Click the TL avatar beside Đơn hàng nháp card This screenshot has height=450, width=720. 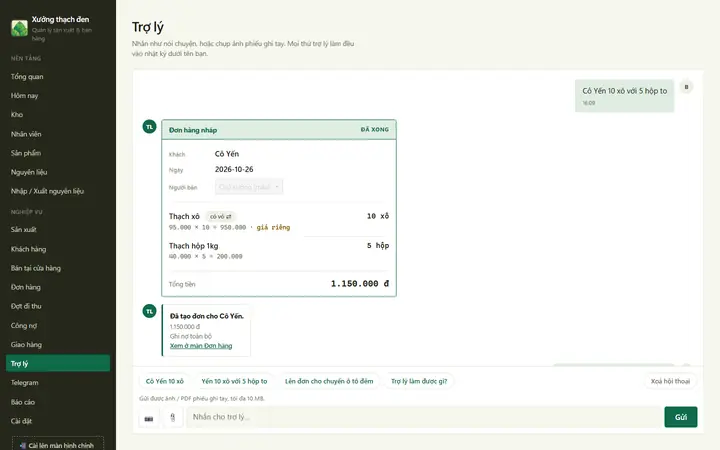(x=149, y=127)
